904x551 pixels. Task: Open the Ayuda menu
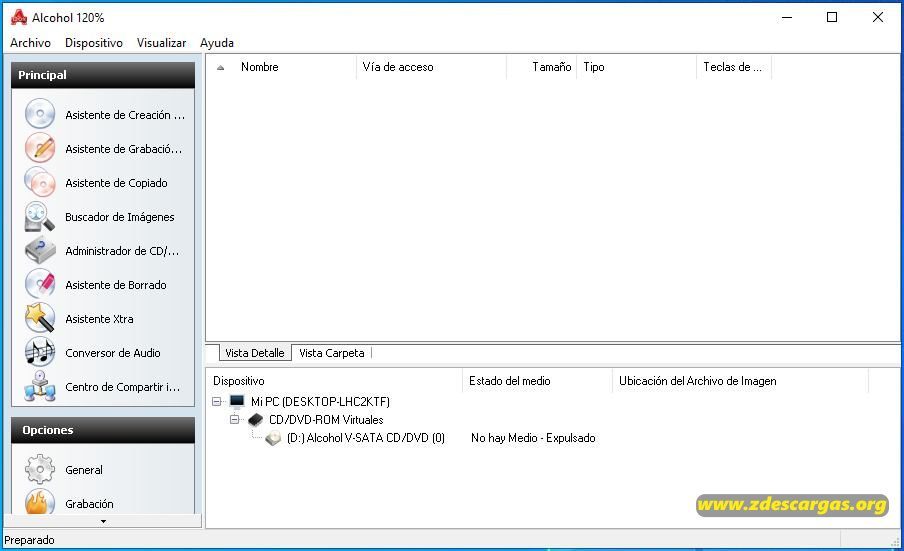coord(217,43)
